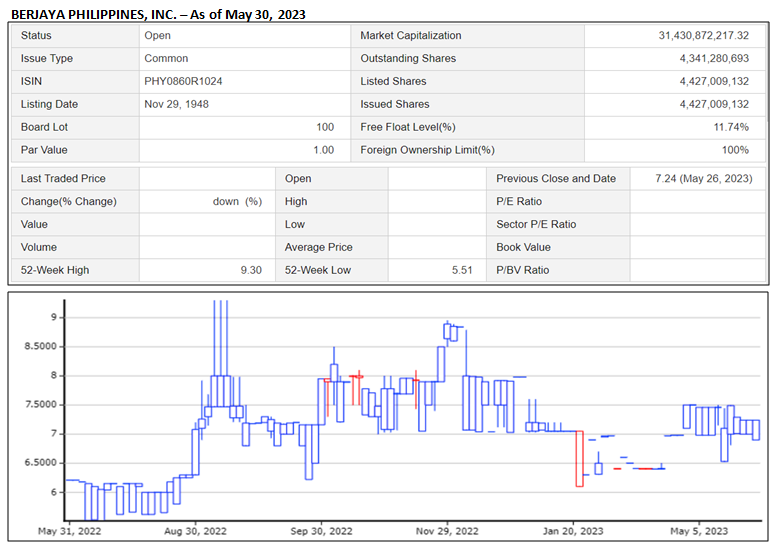The image size is (773, 545).
Task: Click the Average Price label
Action: coord(318,247)
